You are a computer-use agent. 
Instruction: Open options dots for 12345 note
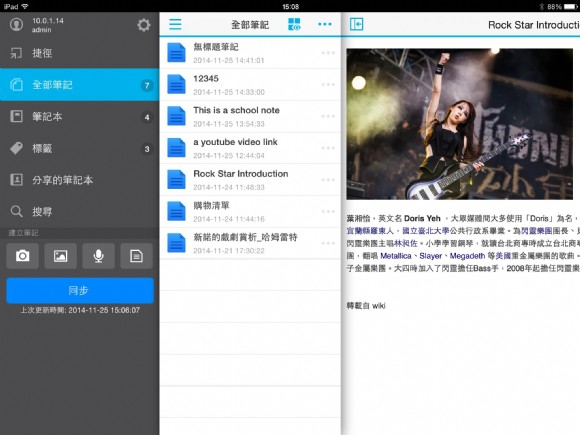tap(328, 85)
